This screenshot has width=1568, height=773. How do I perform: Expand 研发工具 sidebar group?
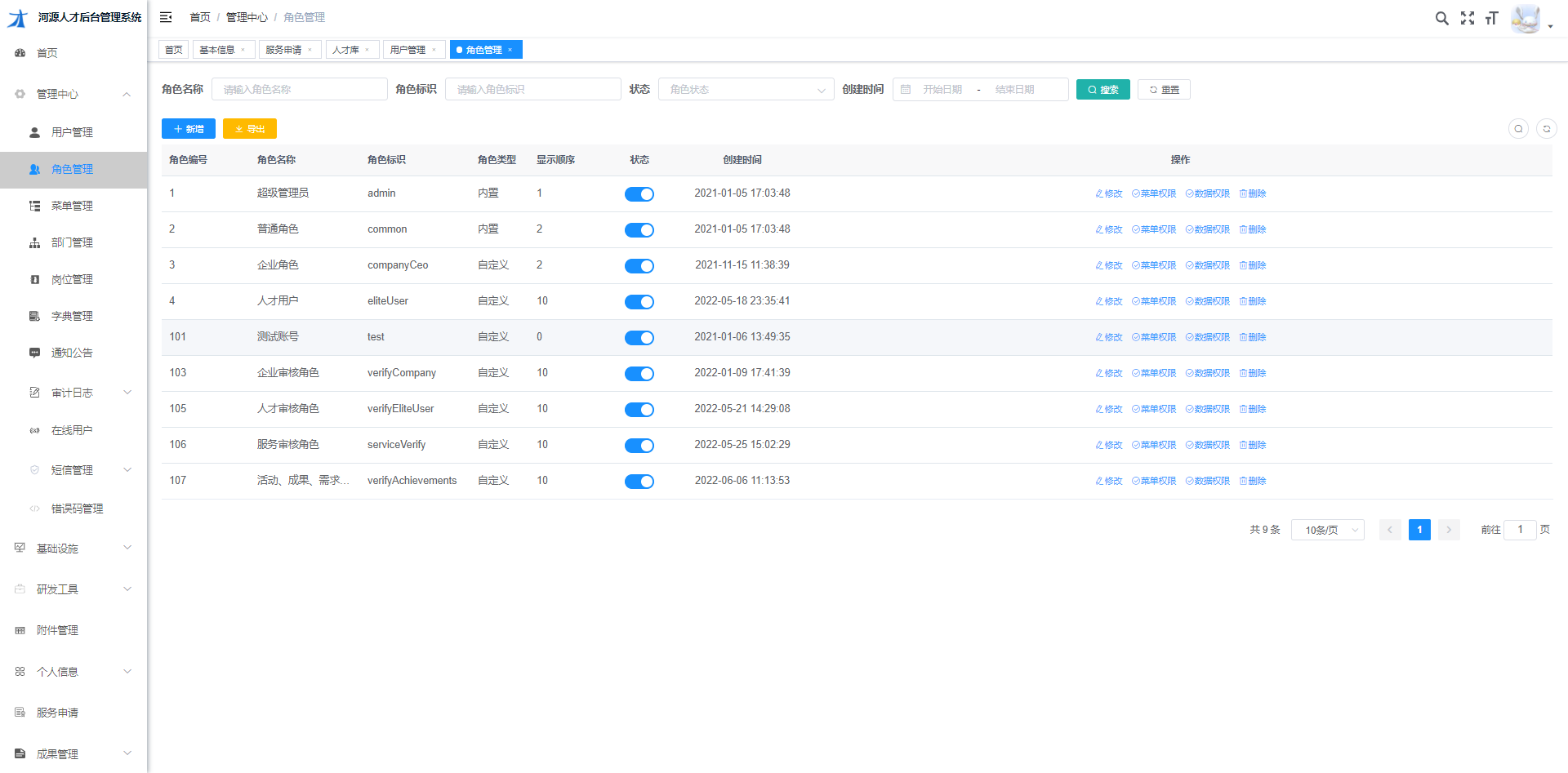click(73, 589)
